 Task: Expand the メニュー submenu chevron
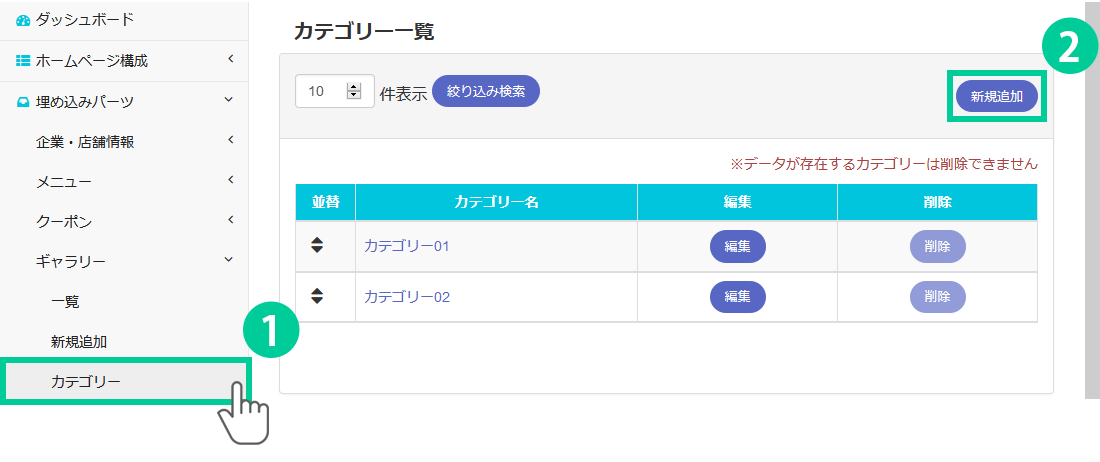click(230, 180)
